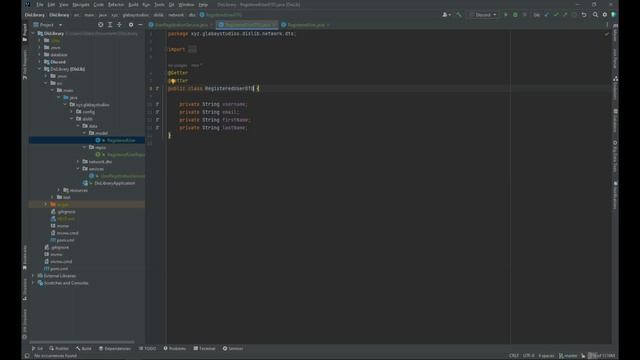Unfold the collapsed import block in editor
Viewport: 640px width, 360px height.
point(192,49)
